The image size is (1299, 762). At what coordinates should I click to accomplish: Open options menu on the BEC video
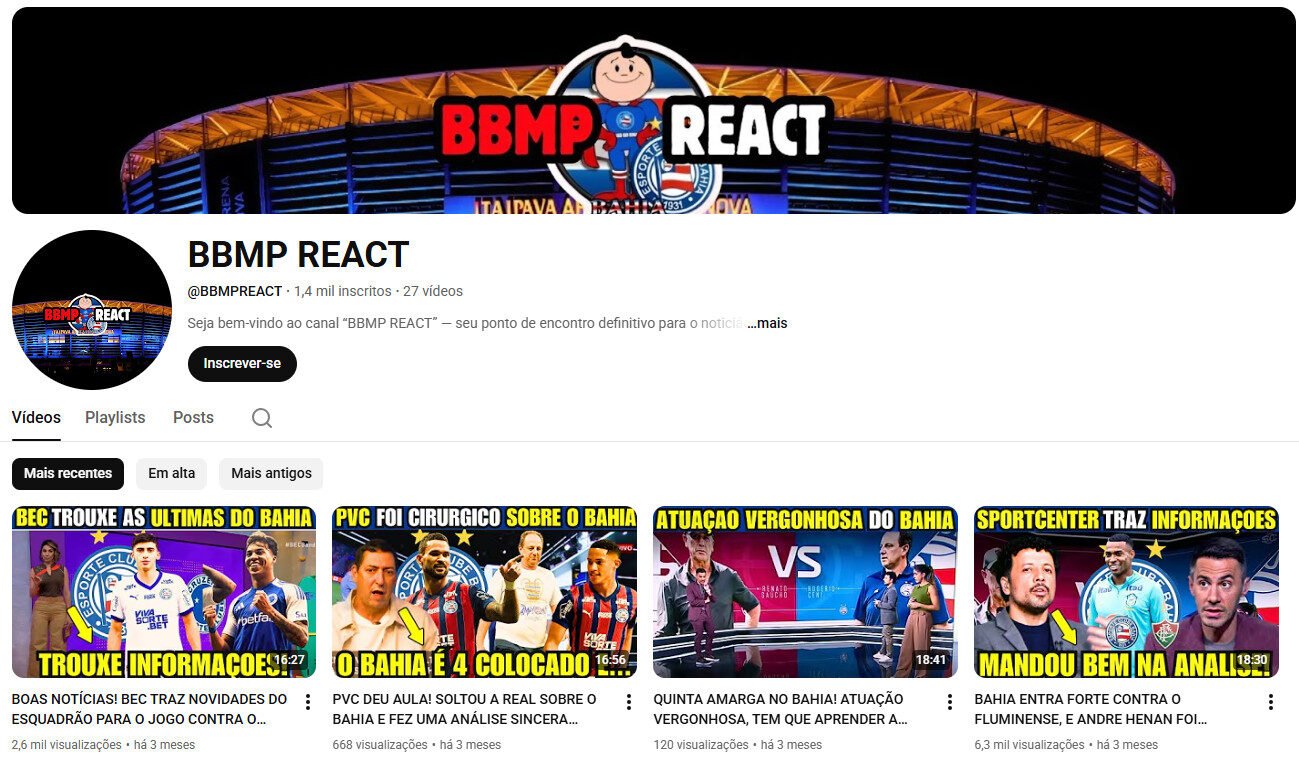click(307, 701)
